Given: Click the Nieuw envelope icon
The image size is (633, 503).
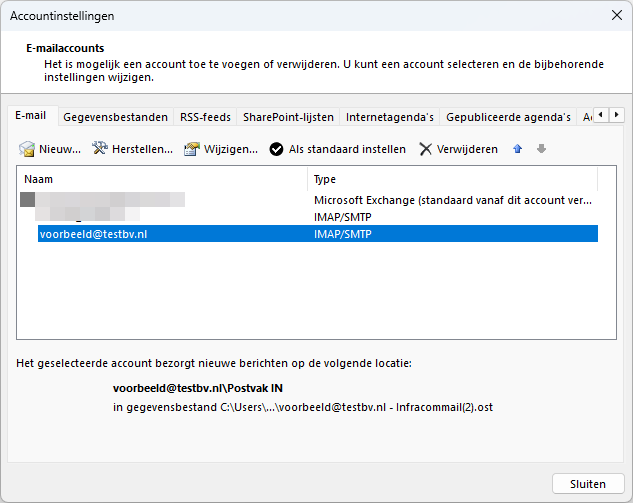Looking at the screenshot, I should click(x=27, y=149).
